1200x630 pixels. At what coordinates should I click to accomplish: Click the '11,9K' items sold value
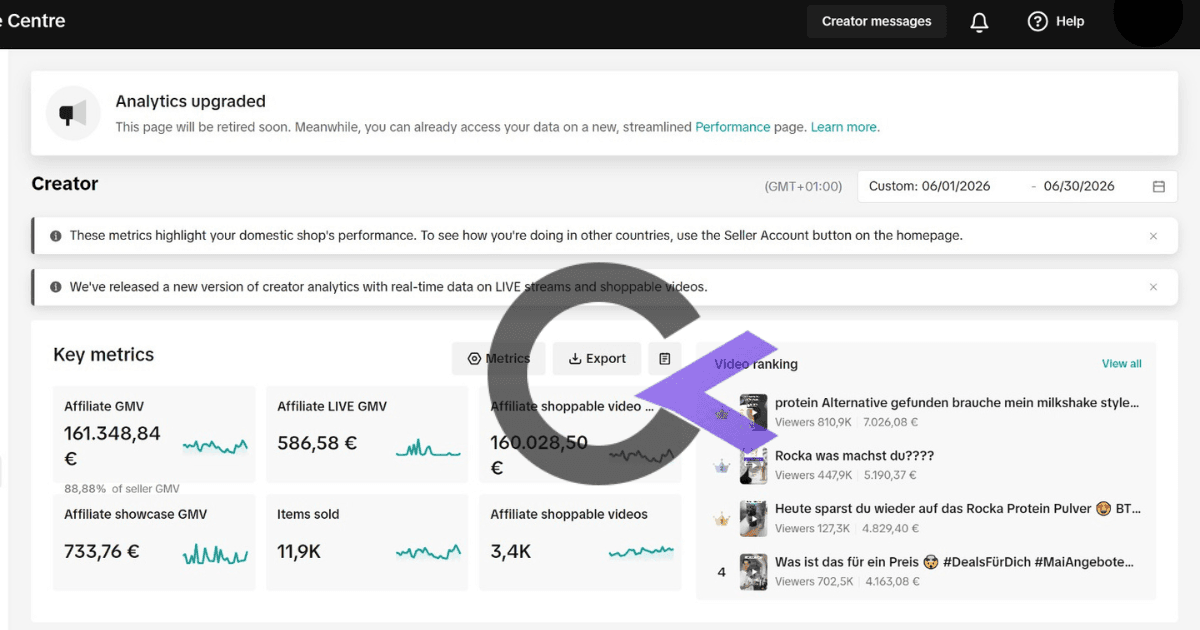[299, 551]
